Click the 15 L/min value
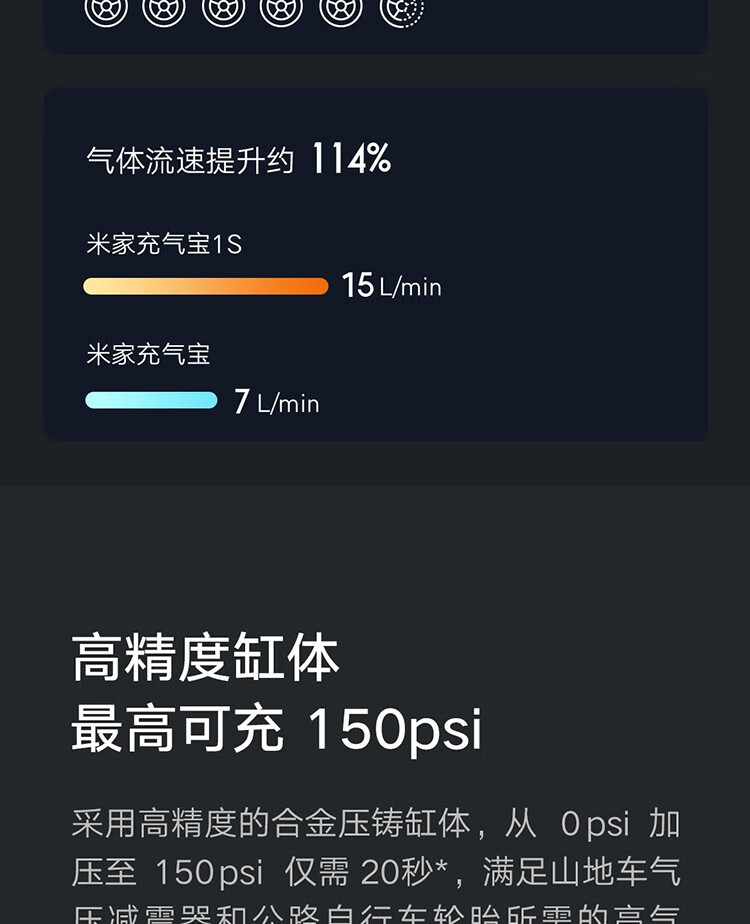The height and width of the screenshot is (924, 750). coord(391,286)
